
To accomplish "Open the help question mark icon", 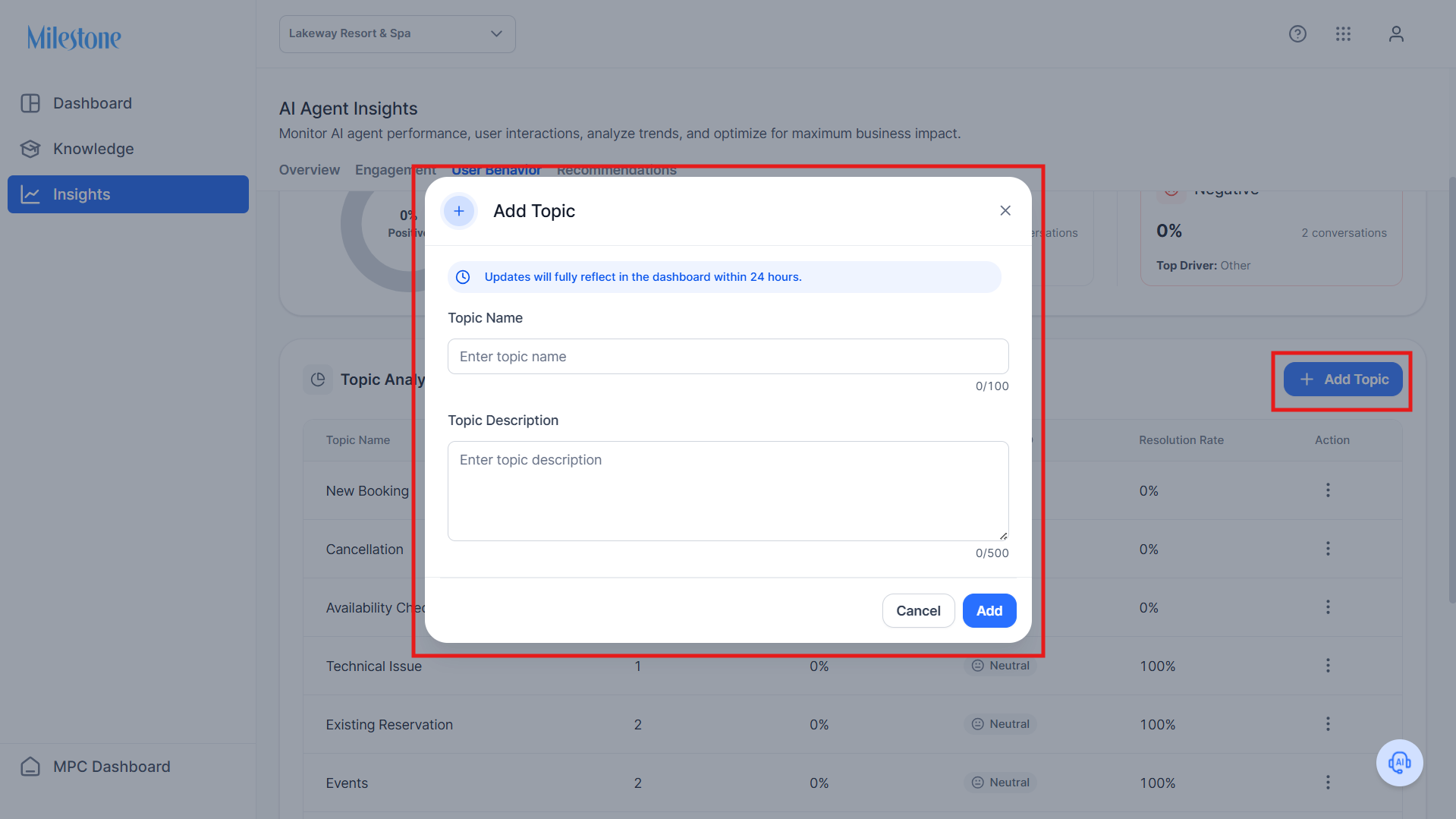I will [x=1297, y=34].
